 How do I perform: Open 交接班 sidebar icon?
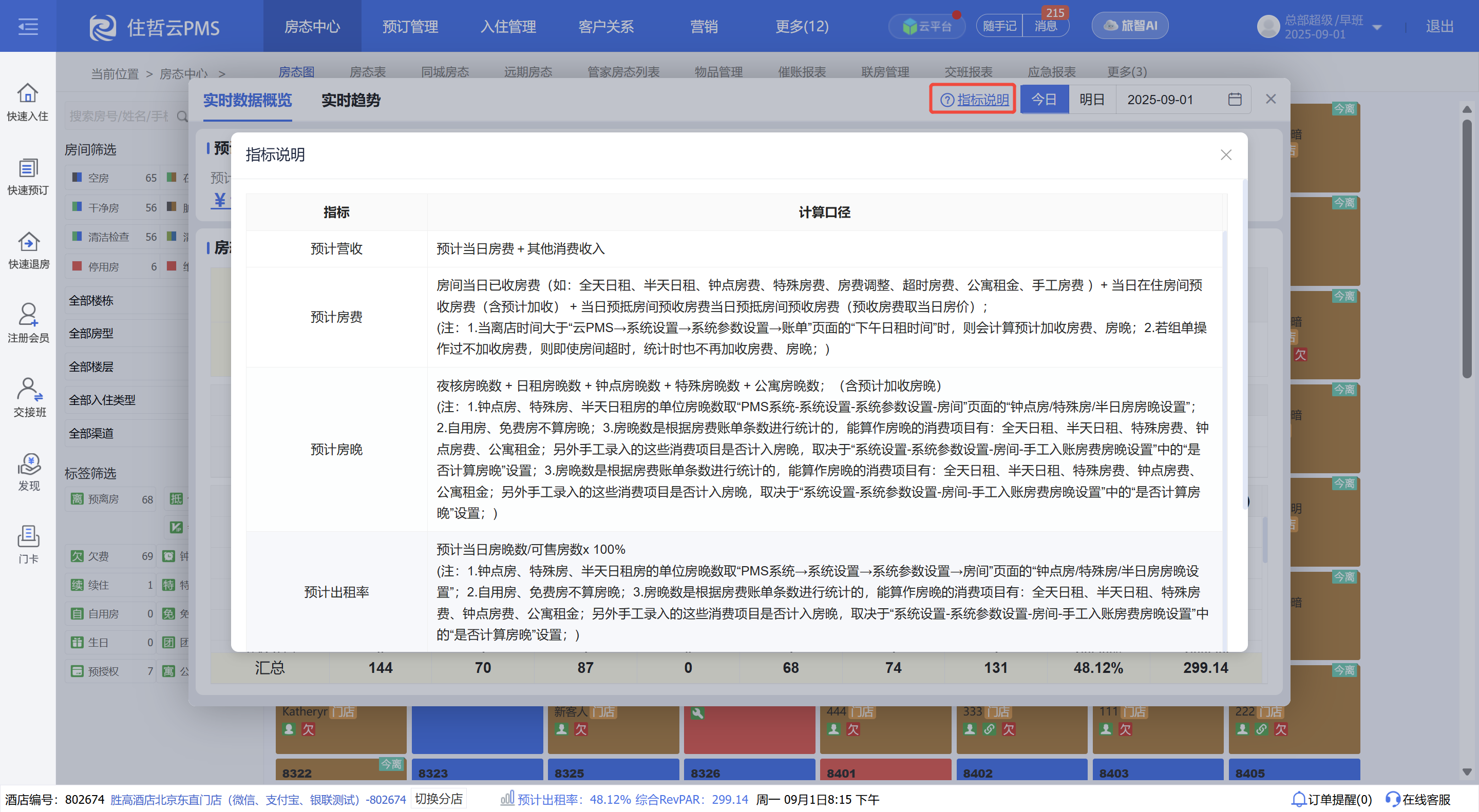[x=29, y=389]
